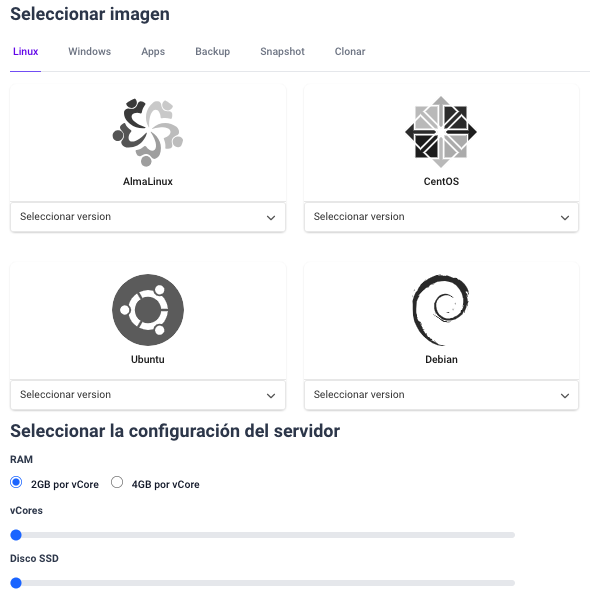Switch to the Windows tab
The height and width of the screenshot is (598, 590).
(x=90, y=51)
